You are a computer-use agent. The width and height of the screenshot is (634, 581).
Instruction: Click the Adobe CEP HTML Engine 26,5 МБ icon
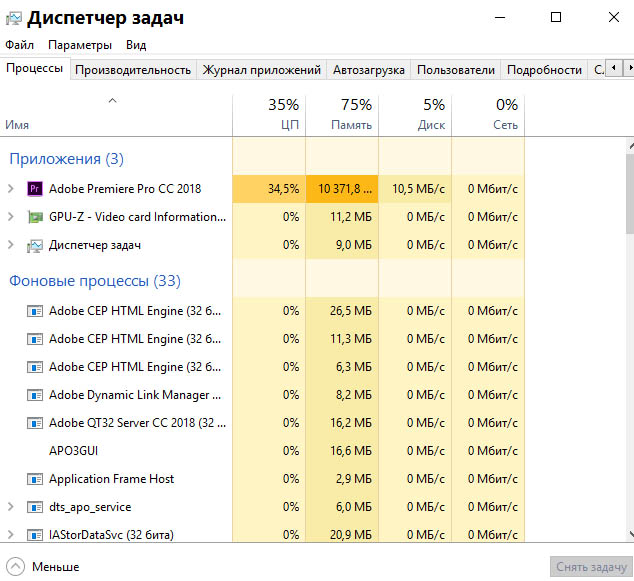[x=35, y=311]
